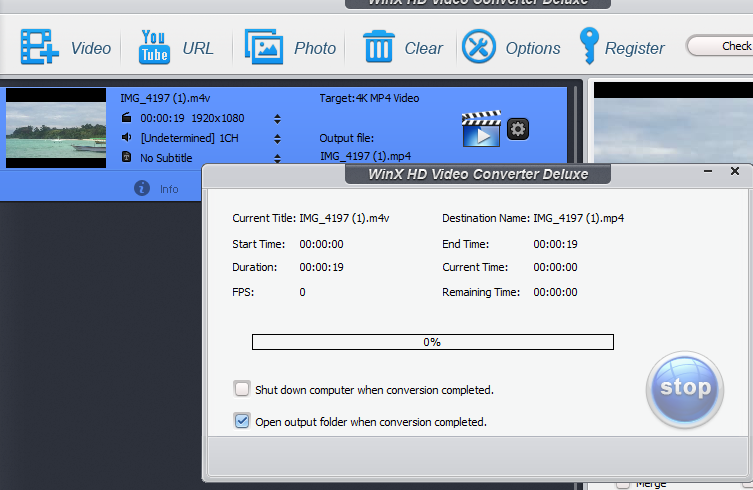The height and width of the screenshot is (490, 753).
Task: Click the Destination Name value in dialog
Action: click(x=579, y=218)
